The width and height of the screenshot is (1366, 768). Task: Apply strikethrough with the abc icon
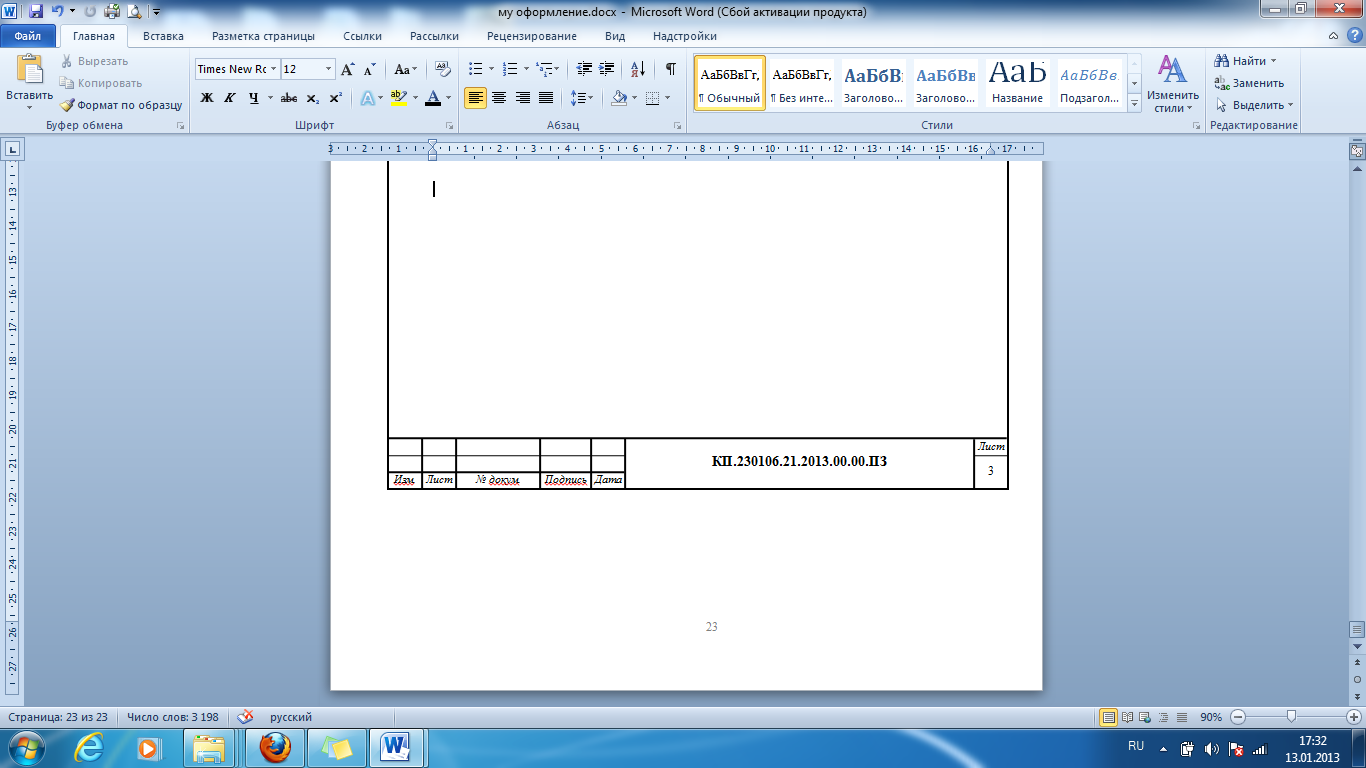tap(289, 98)
